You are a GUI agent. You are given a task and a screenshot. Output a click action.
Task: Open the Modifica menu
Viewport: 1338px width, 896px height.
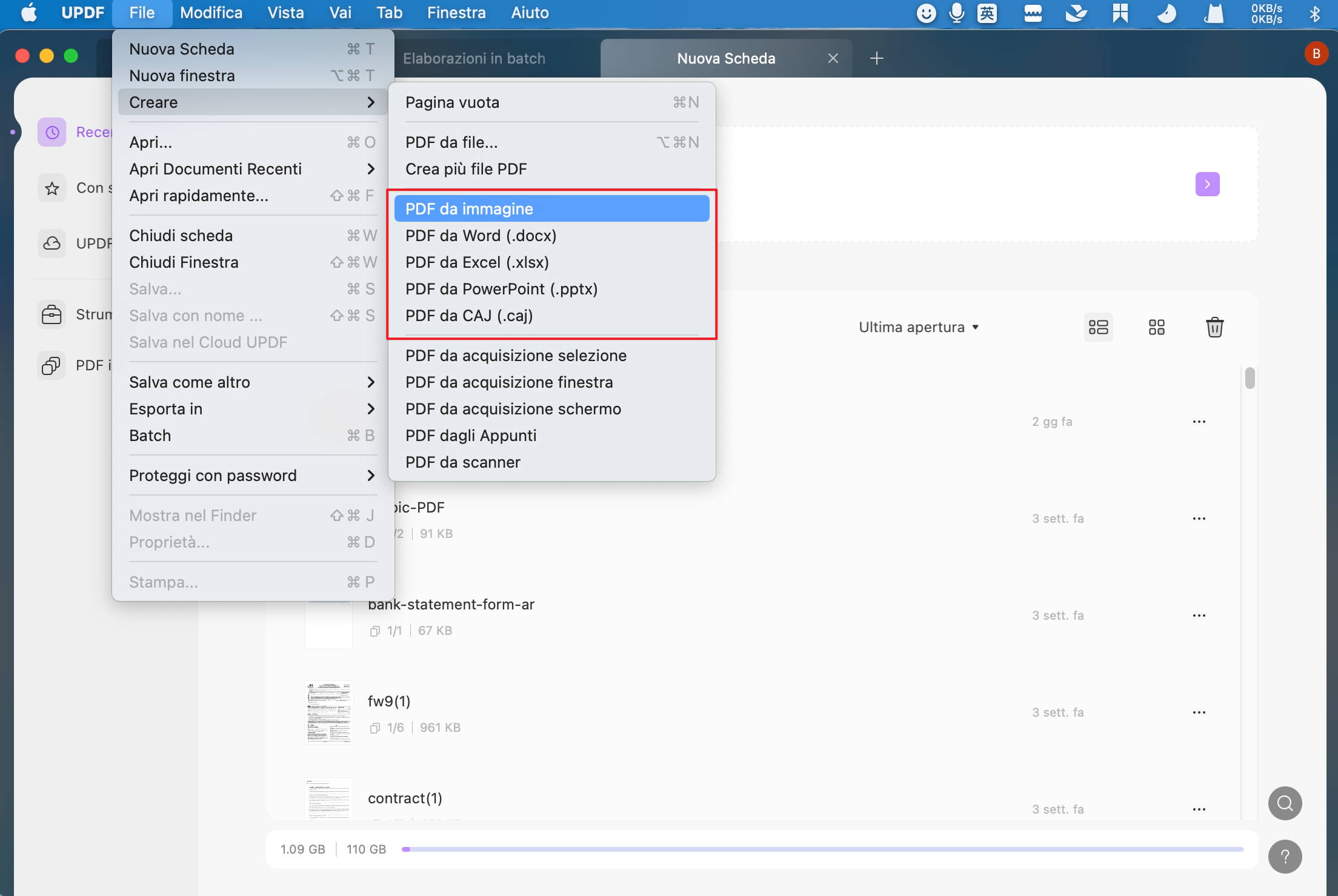pos(211,13)
